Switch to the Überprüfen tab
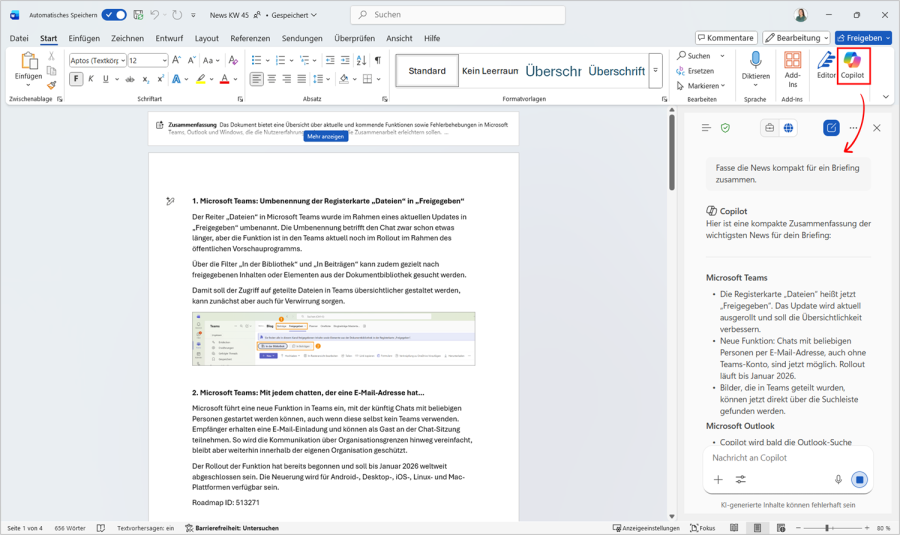Viewport: 900px width, 535px height. point(355,38)
